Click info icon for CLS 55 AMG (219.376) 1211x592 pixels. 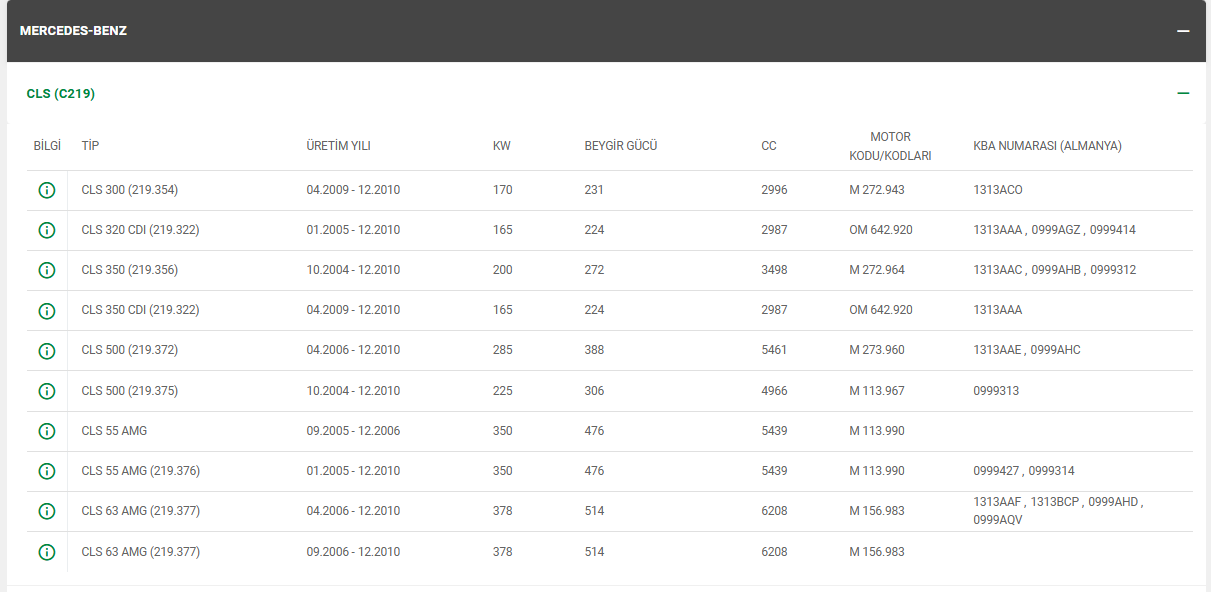[46, 471]
